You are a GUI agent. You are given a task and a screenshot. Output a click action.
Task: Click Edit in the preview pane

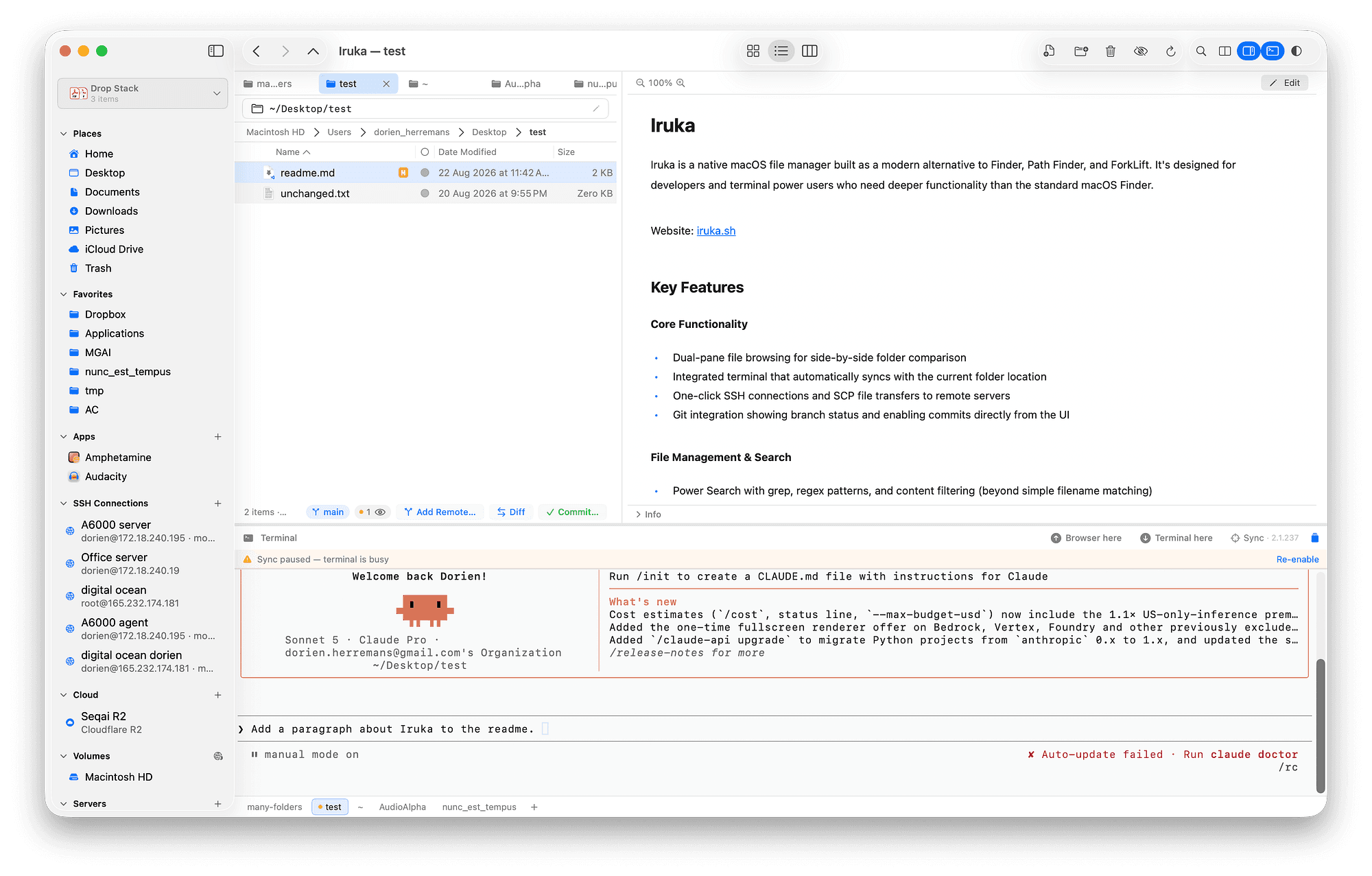pyautogui.click(x=1284, y=83)
